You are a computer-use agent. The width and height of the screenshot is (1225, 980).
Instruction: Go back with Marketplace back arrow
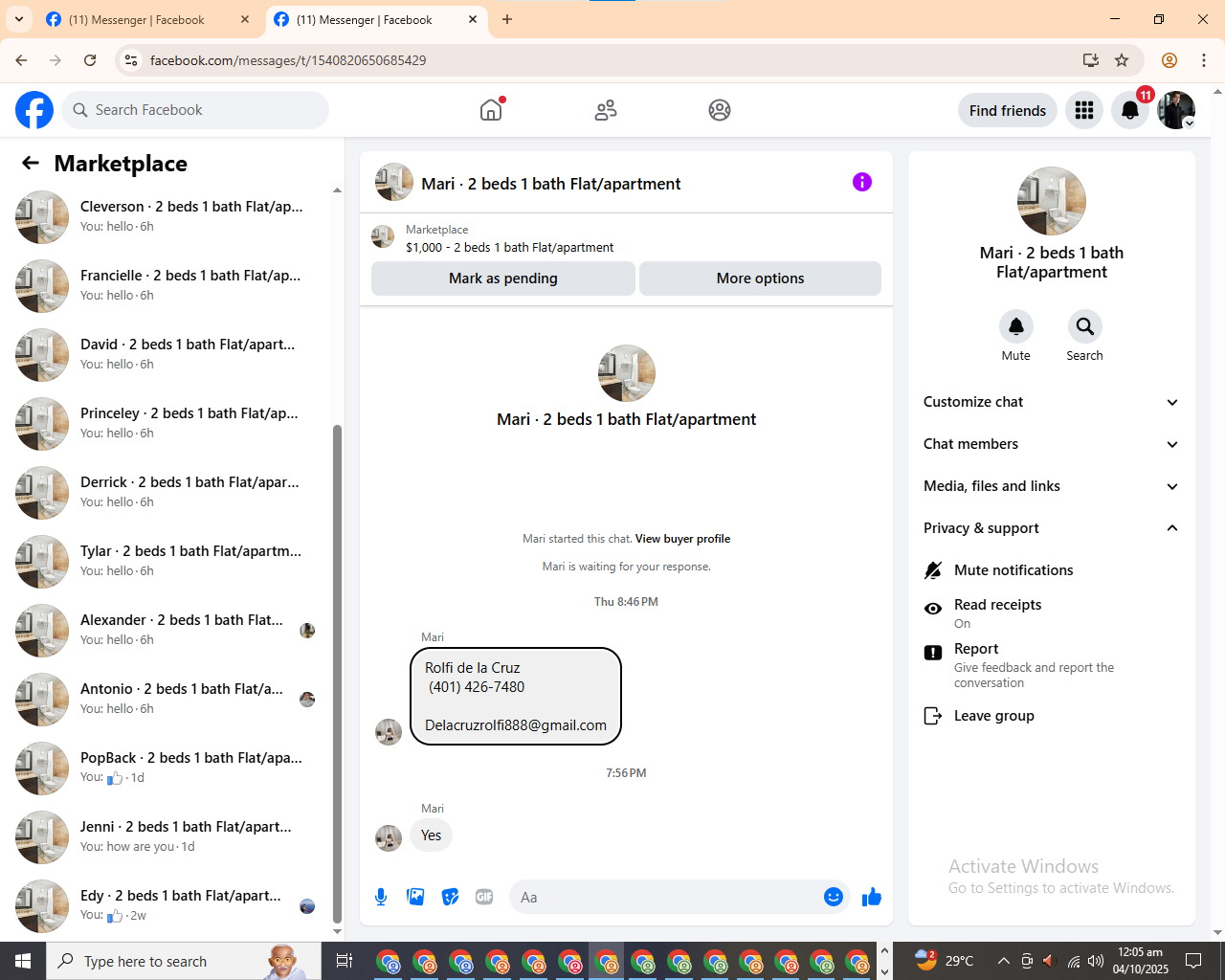[31, 164]
